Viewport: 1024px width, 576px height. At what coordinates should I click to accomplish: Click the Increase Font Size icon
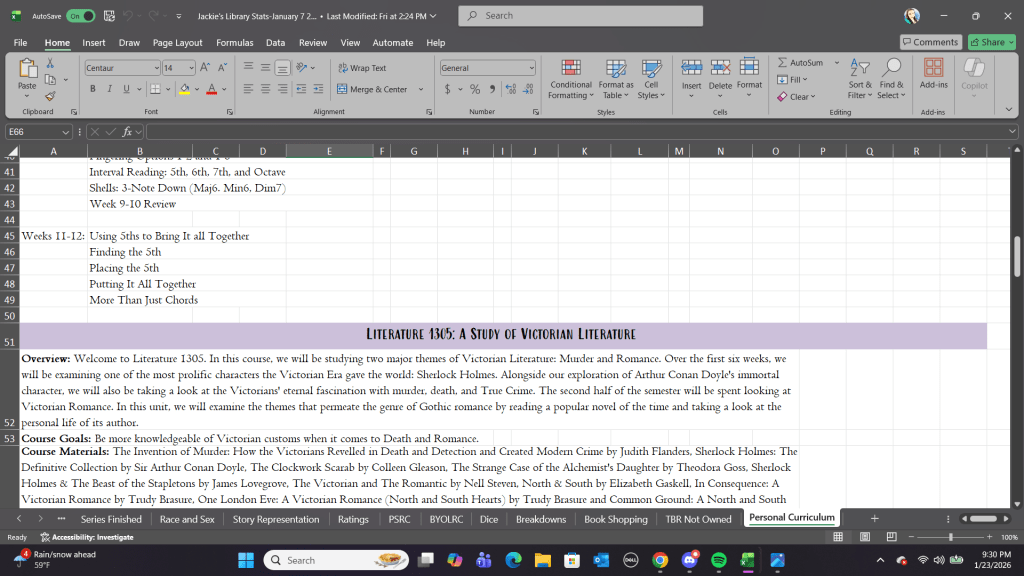point(205,68)
